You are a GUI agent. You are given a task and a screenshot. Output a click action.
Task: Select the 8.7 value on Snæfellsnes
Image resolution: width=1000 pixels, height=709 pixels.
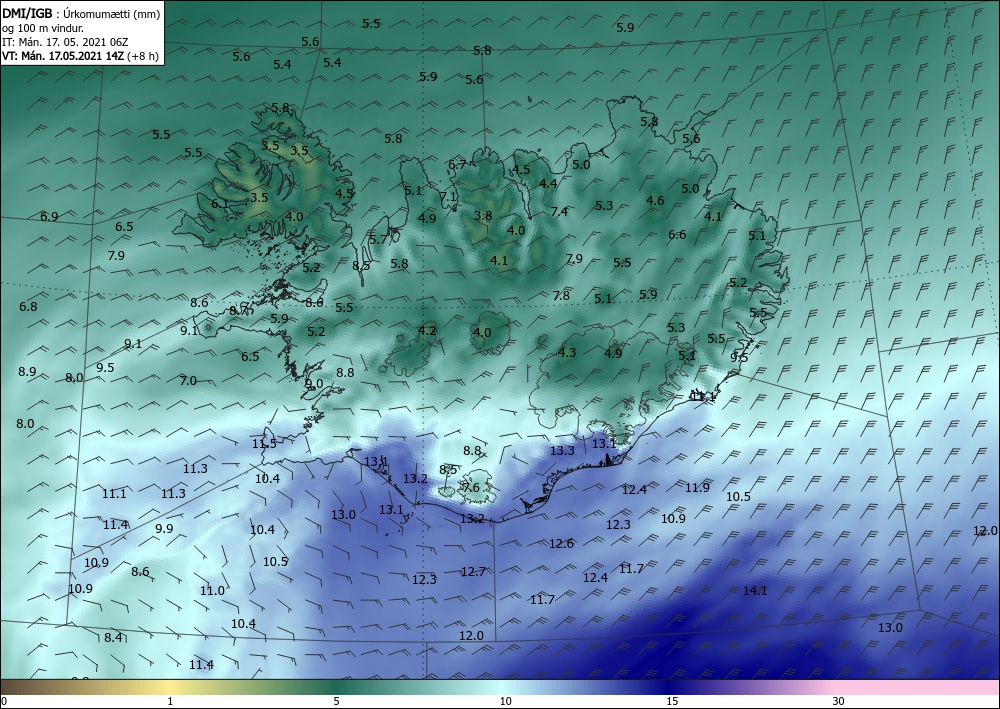[239, 311]
